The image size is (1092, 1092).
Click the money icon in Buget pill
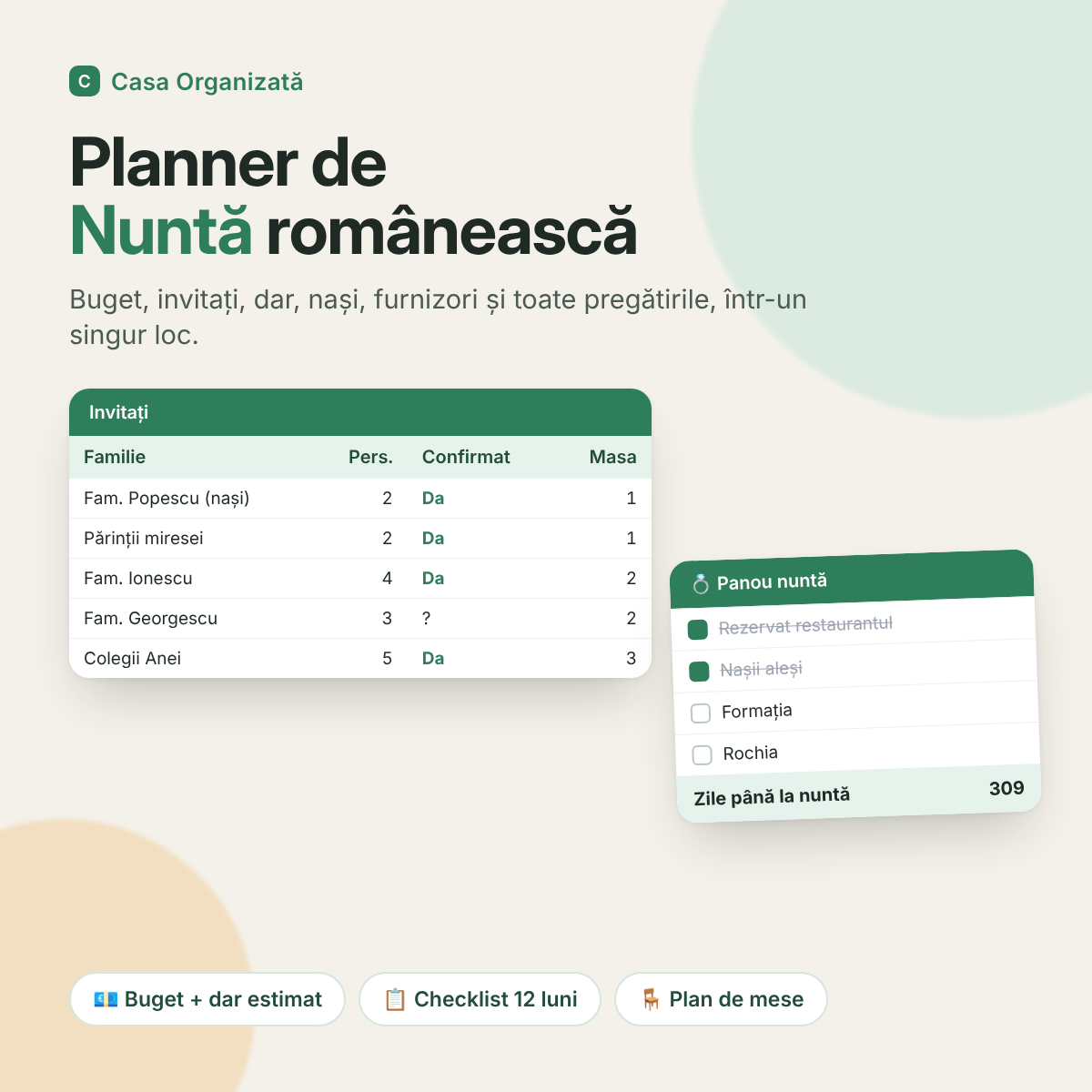(x=106, y=999)
